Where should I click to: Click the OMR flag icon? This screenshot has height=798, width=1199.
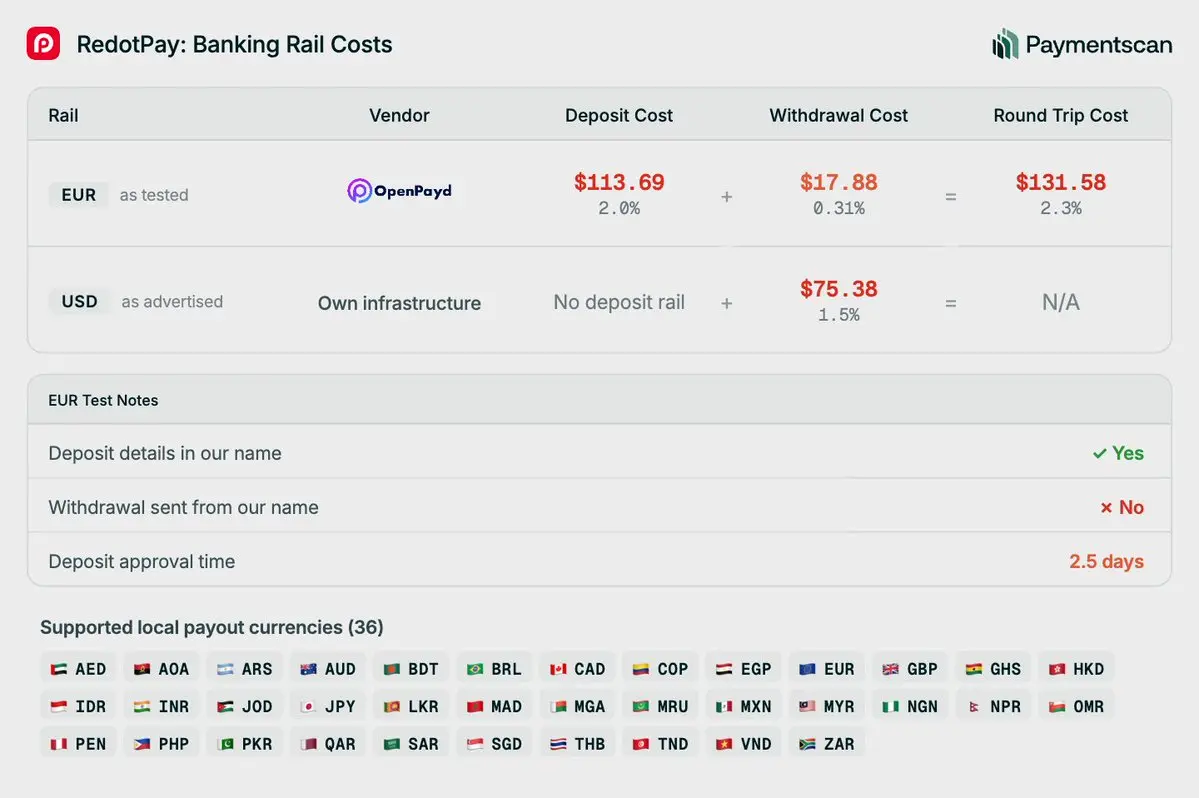coord(1057,706)
